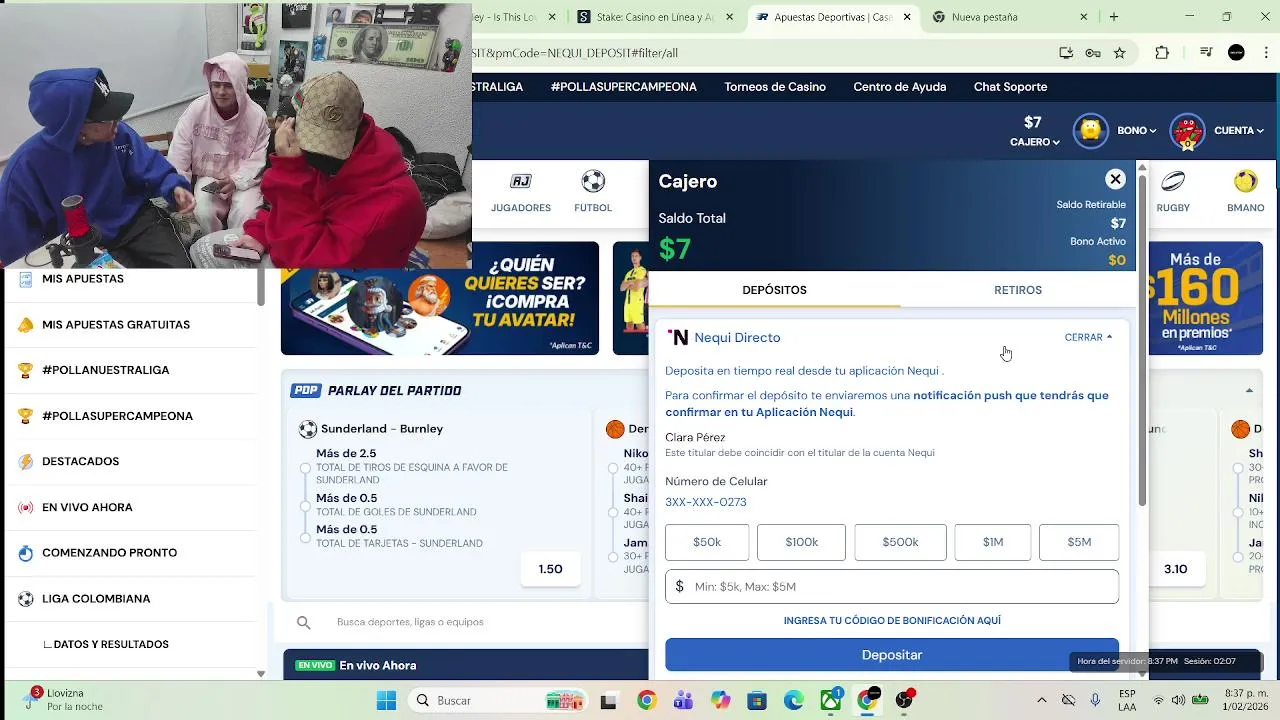Click the search magnifier icon for sports
Screen dimensions: 1280x720
[x=304, y=622]
